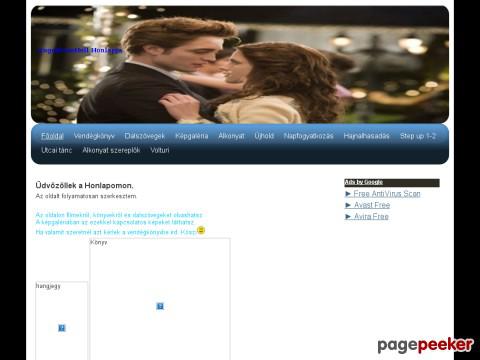Open Napfogyatkozás menu item
This screenshot has width=480, height=360.
(x=309, y=136)
